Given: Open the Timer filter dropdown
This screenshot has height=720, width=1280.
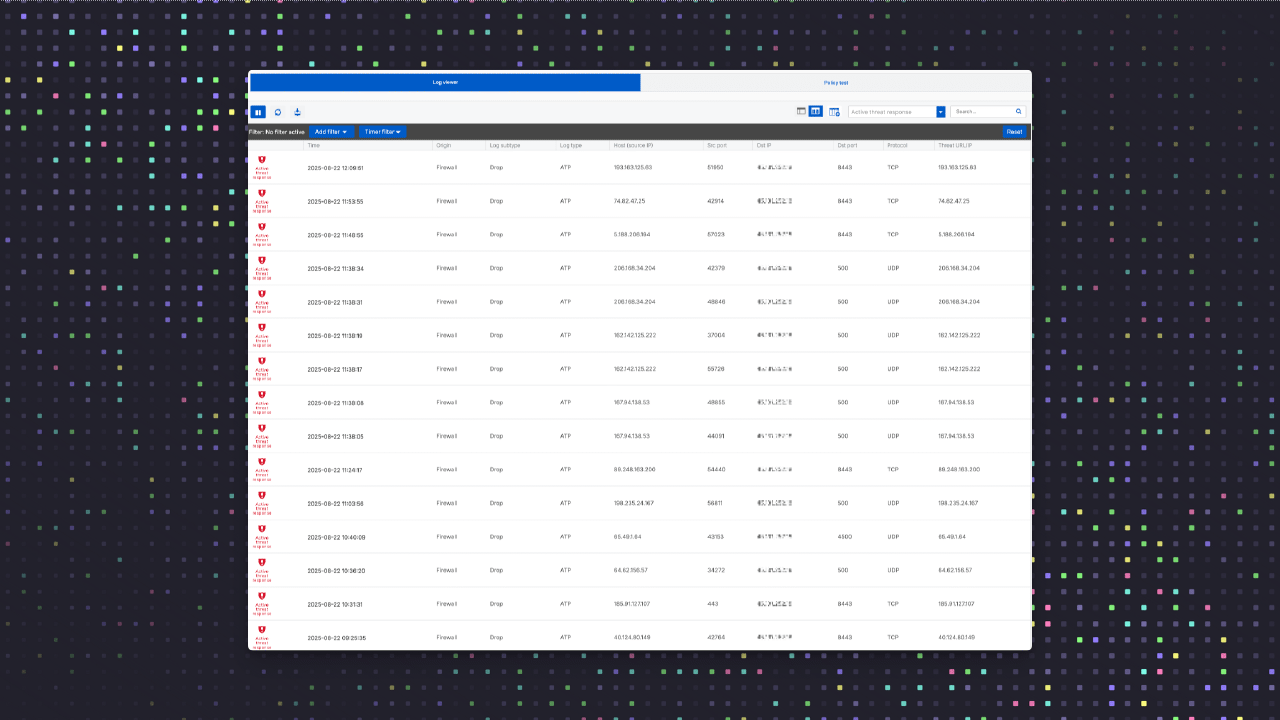Looking at the screenshot, I should (x=383, y=132).
